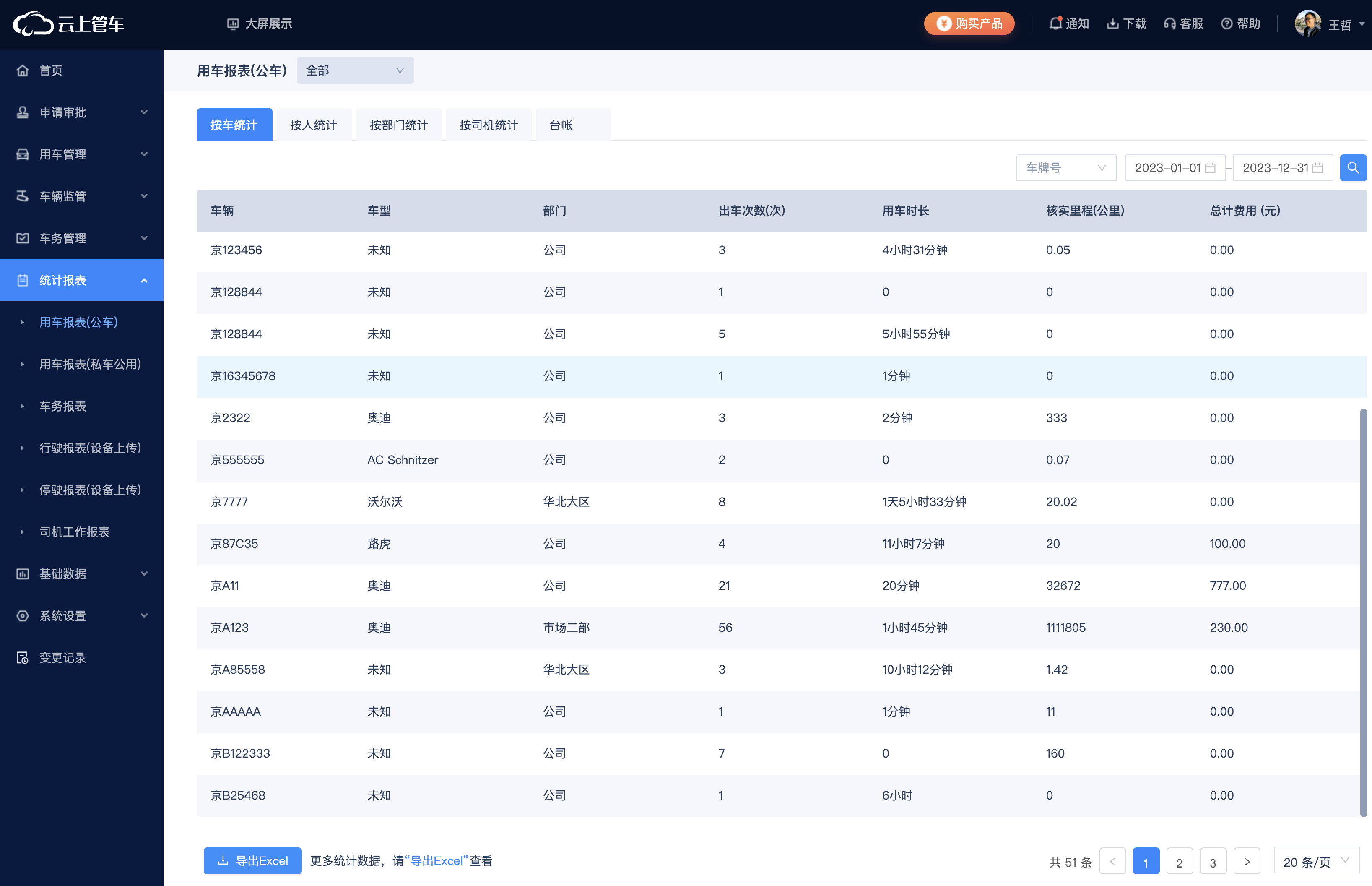Image resolution: width=1372 pixels, height=886 pixels.
Task: Click the 导出Excel button
Action: (252, 861)
